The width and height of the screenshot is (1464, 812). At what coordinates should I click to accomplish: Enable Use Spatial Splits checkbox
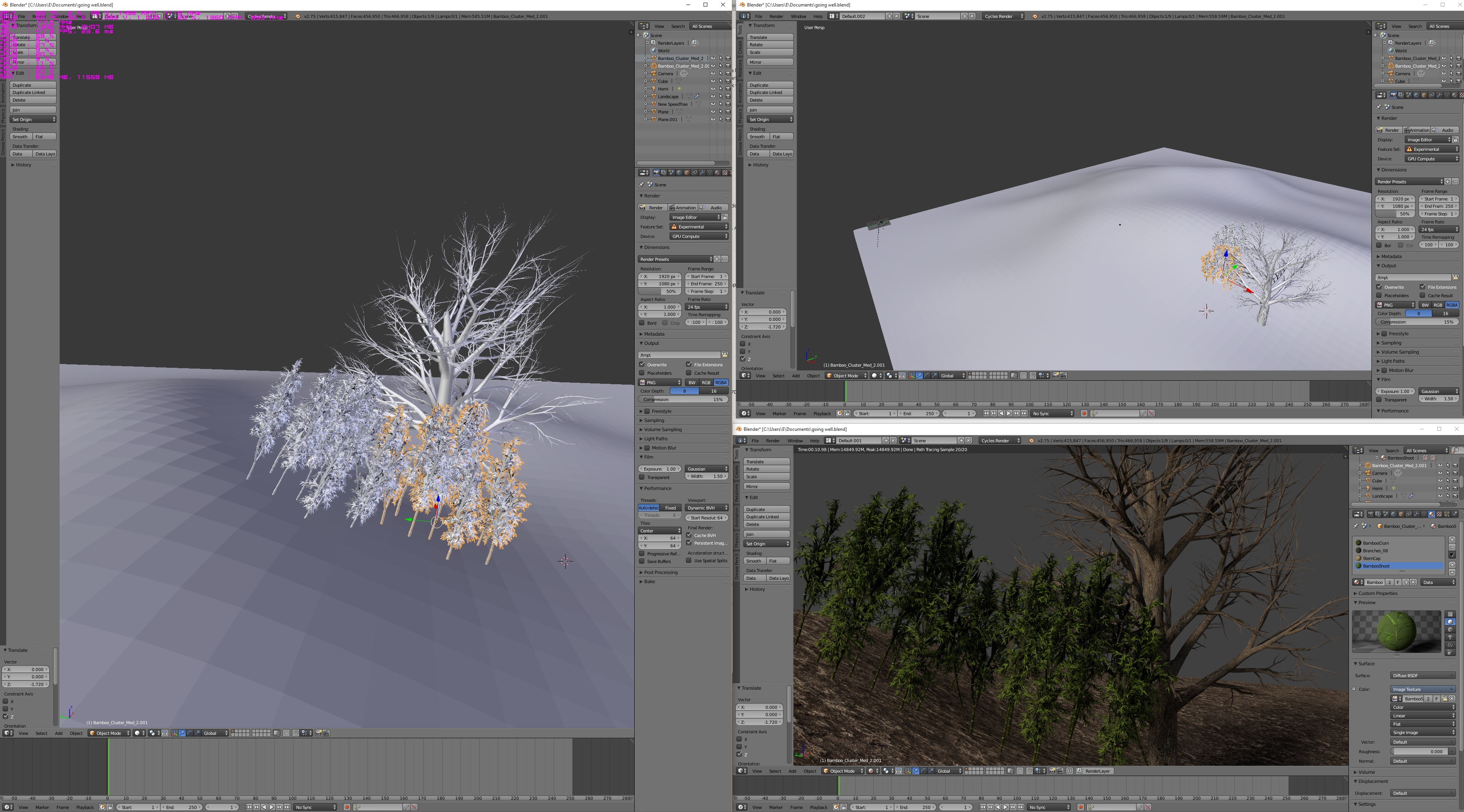(x=689, y=560)
